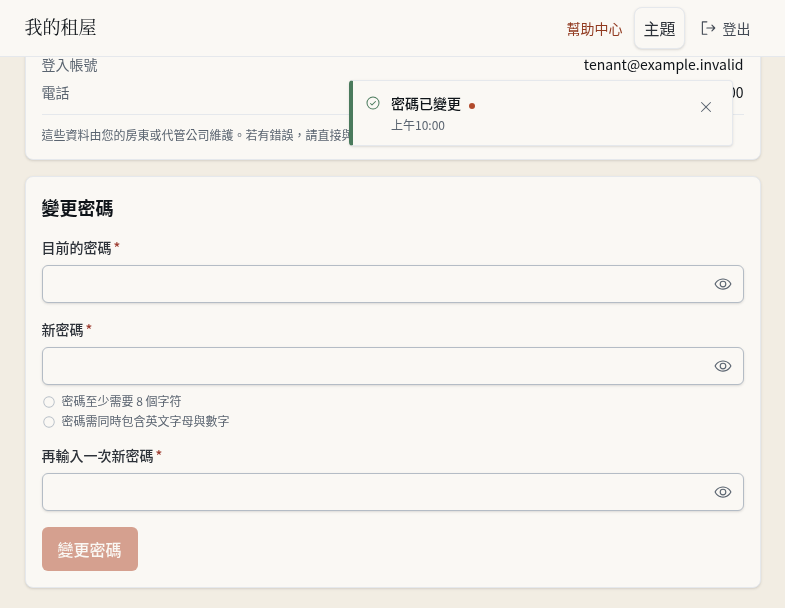Select the email tenant@example.invalid
The height and width of the screenshot is (608, 800).
pos(663,65)
